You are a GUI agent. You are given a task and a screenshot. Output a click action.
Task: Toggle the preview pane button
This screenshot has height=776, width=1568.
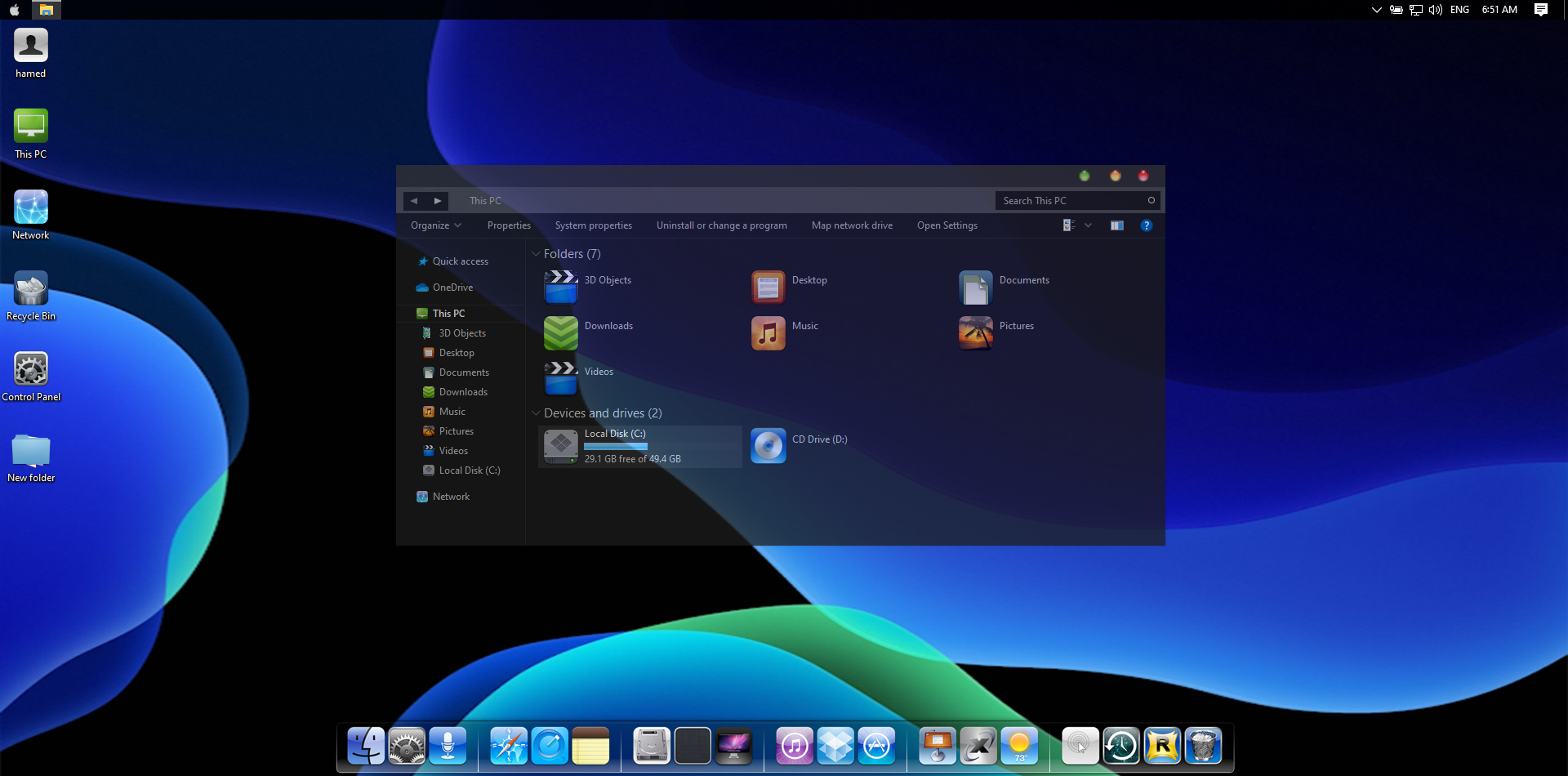(1116, 225)
